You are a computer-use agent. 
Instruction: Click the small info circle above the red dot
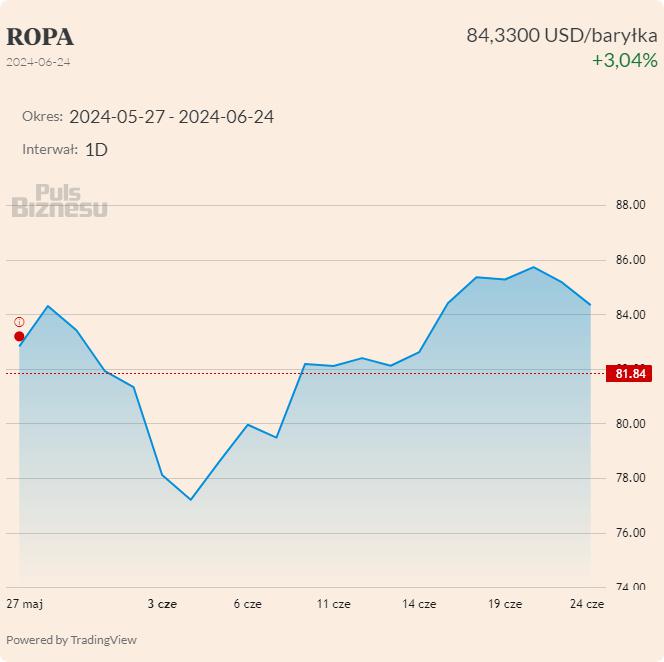pos(19,322)
